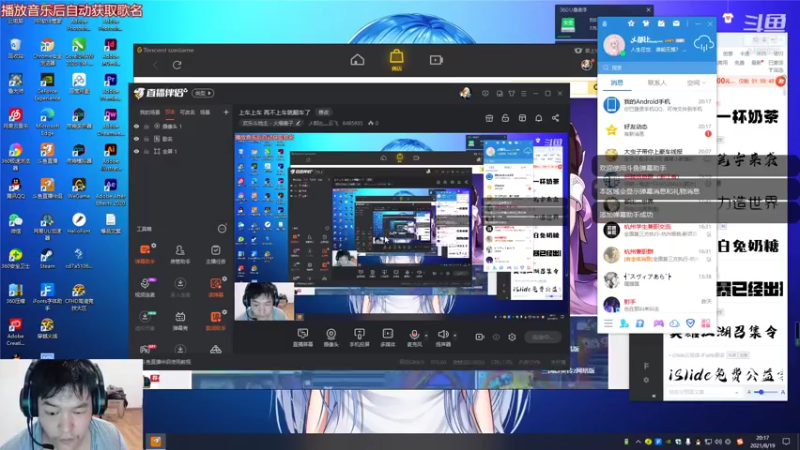
Task: Click the preview text input in the font window
Action: tap(703, 392)
